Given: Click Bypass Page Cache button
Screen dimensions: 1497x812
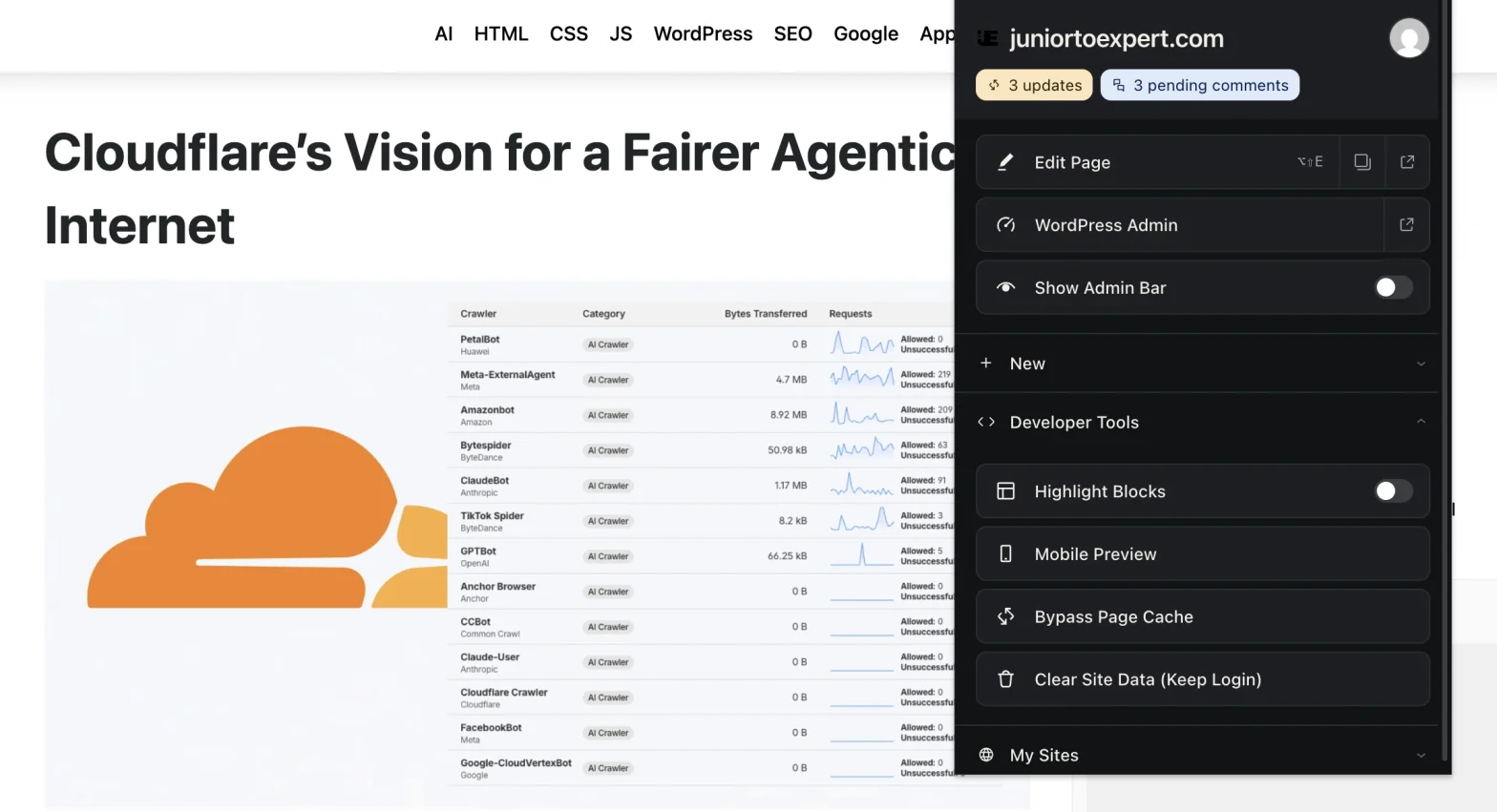Looking at the screenshot, I should click(1203, 616).
